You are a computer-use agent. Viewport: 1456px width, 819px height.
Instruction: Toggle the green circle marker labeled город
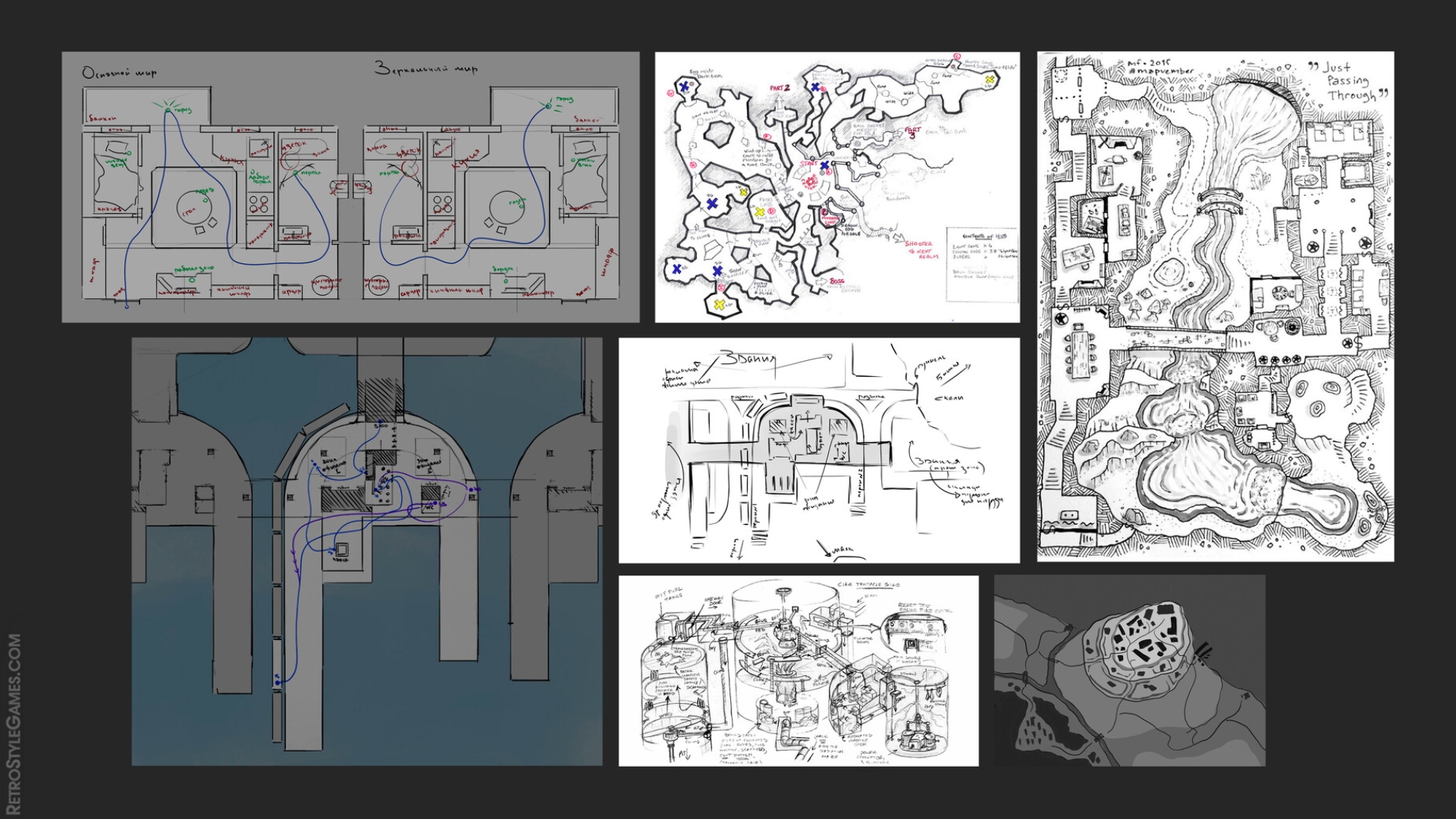point(167,110)
